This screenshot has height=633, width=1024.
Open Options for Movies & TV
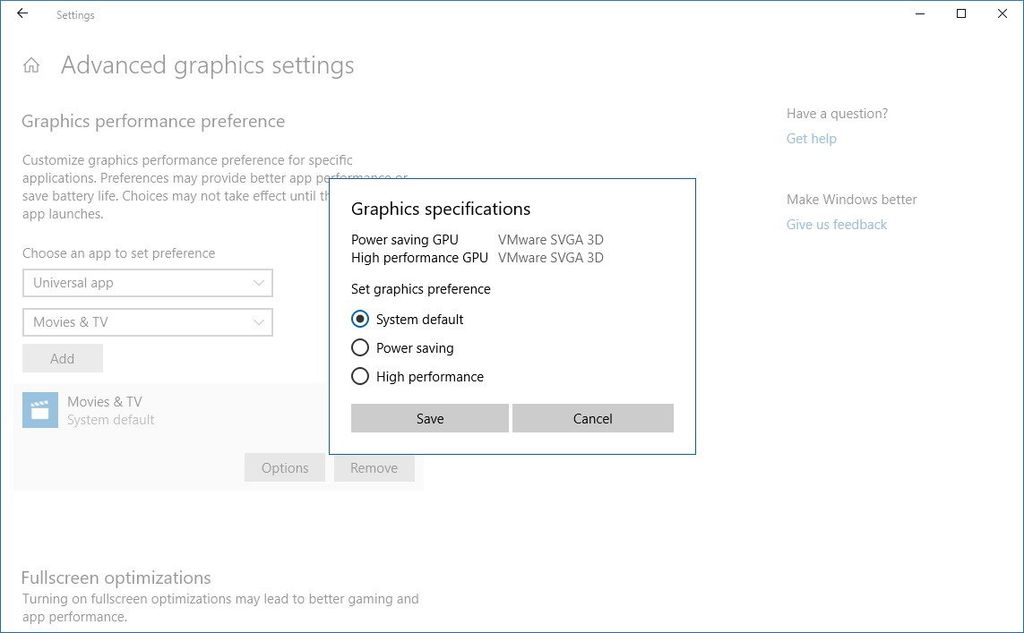pyautogui.click(x=284, y=467)
